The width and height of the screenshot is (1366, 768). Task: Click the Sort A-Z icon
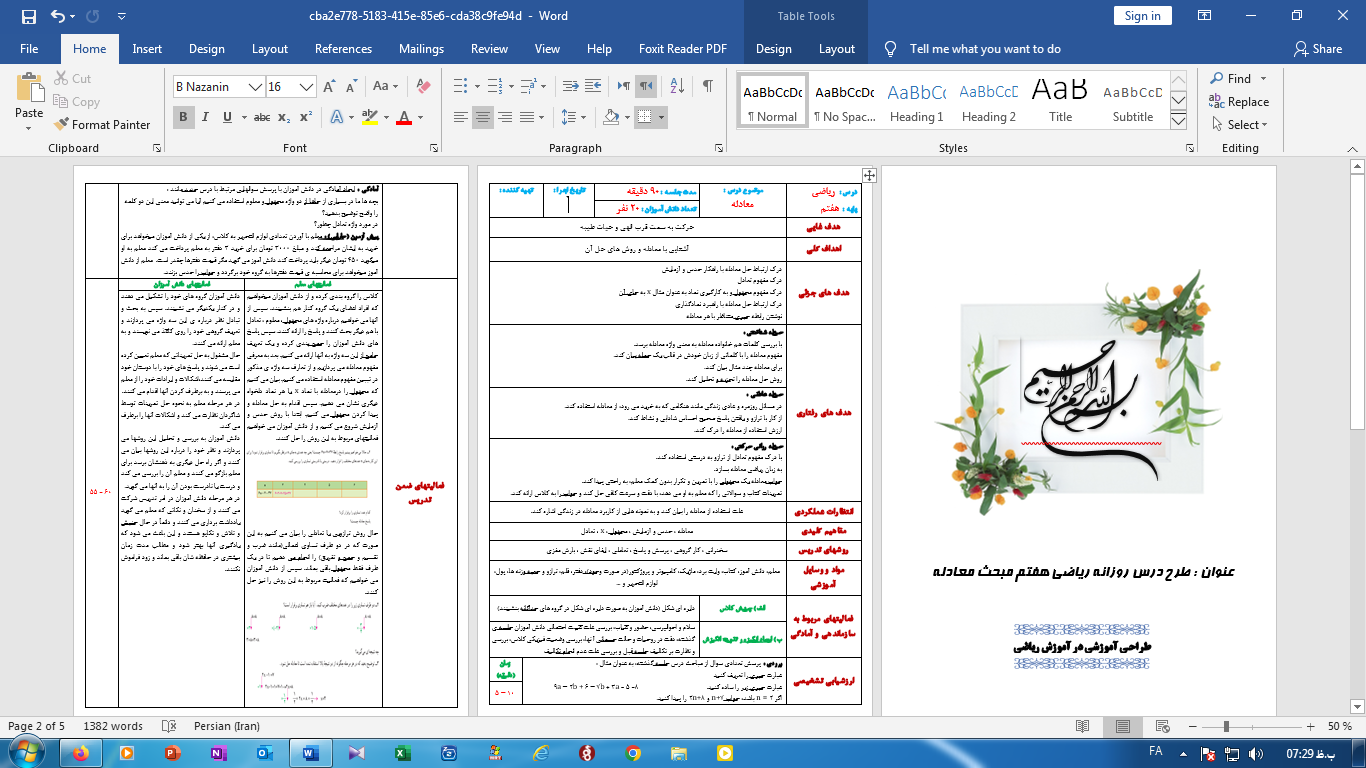tap(679, 86)
